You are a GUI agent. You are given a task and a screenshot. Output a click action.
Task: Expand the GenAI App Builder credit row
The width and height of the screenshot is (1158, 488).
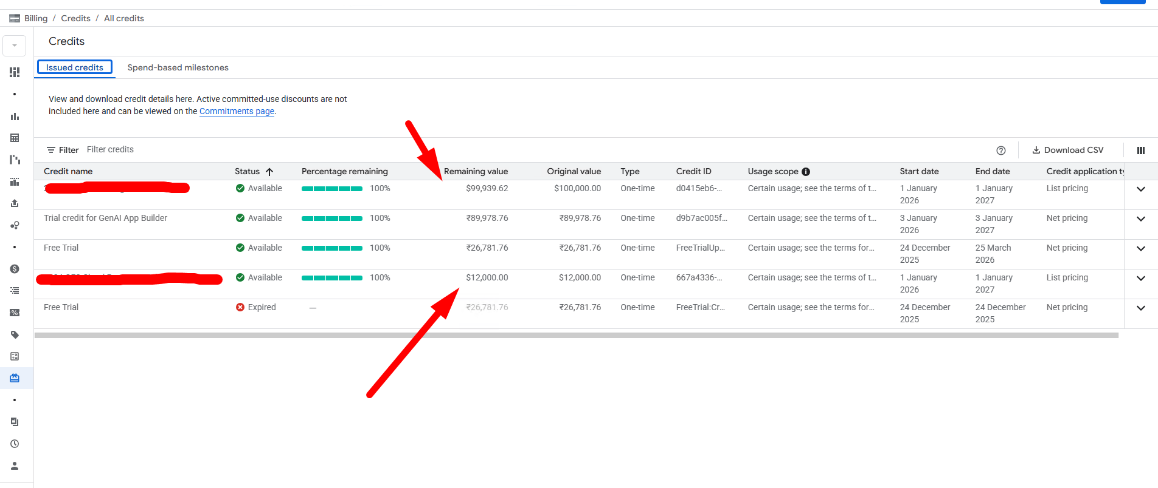(1140, 218)
